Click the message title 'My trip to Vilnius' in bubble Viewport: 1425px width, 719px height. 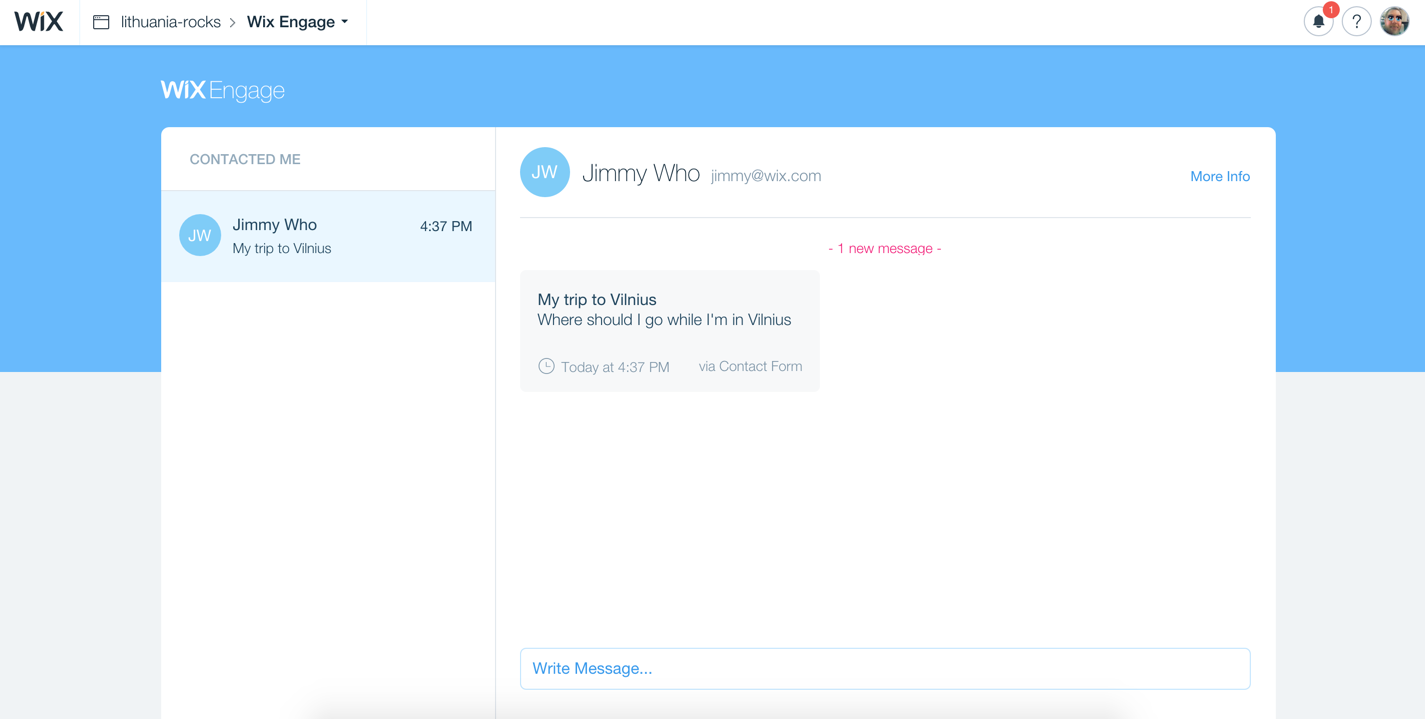[x=597, y=299]
